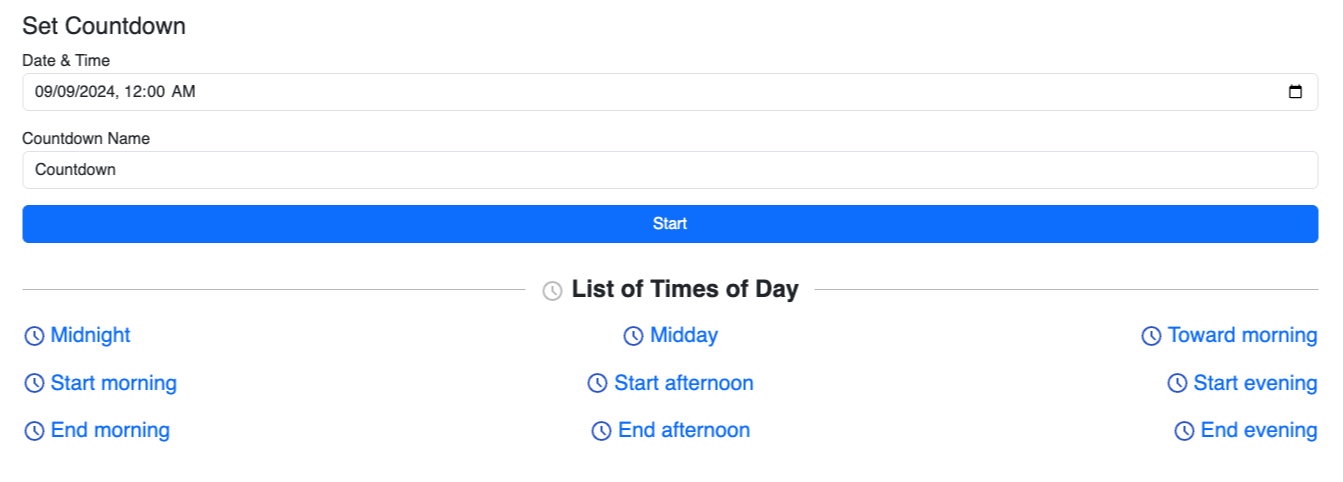The height and width of the screenshot is (482, 1343).
Task: Focus the Countdown Name text field
Action: 670,170
